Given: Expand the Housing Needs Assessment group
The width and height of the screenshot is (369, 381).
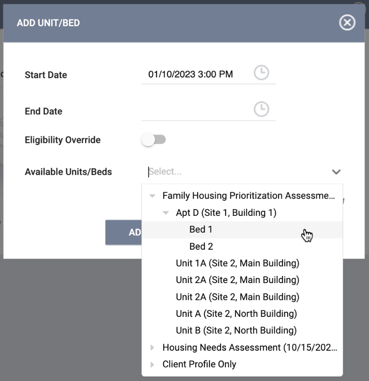Looking at the screenshot, I should (152, 348).
